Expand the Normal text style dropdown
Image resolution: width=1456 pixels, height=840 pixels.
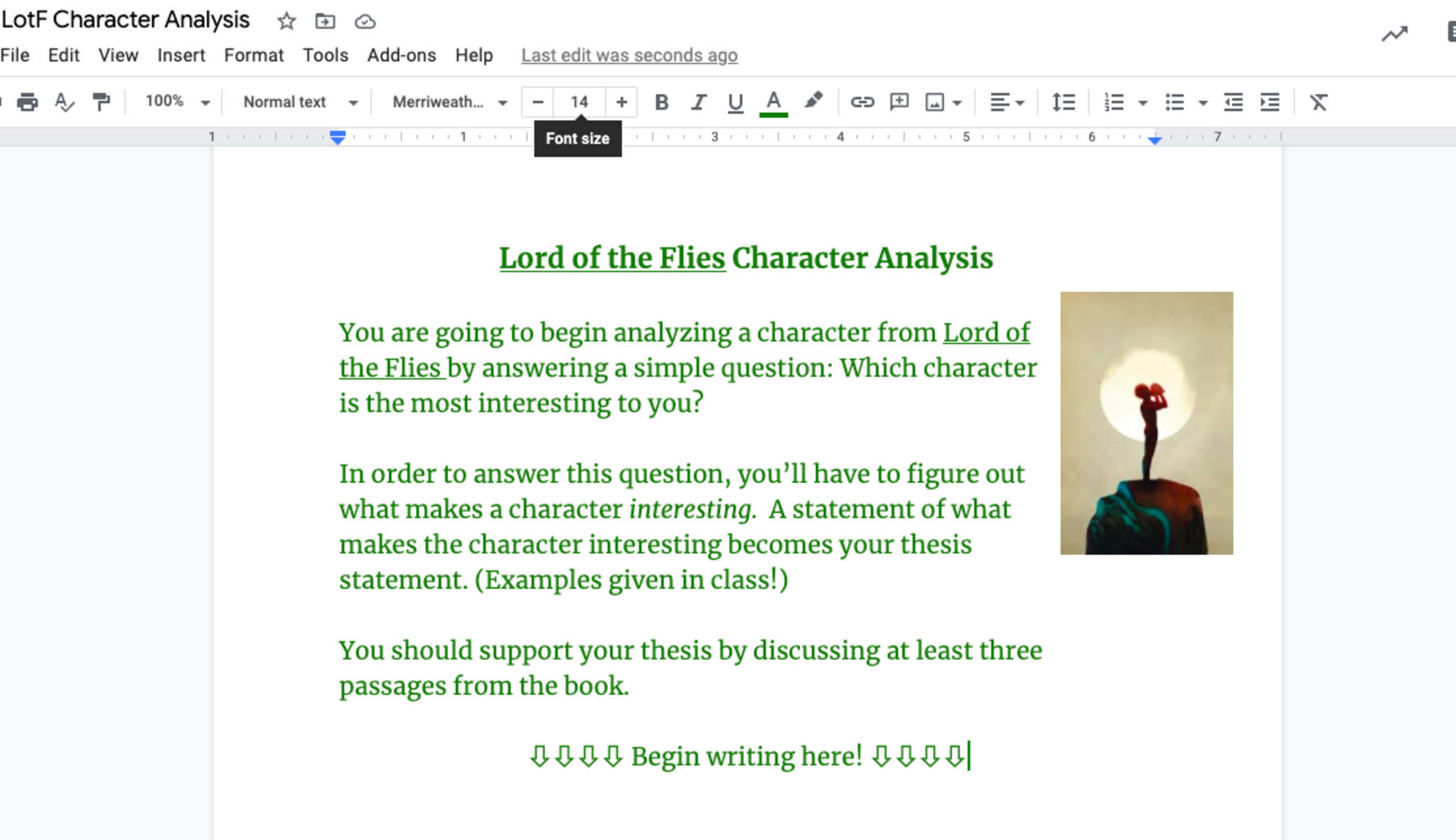click(300, 102)
